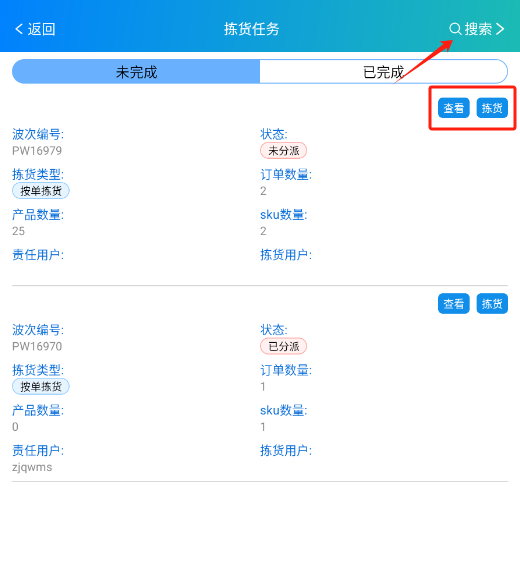The width and height of the screenshot is (520, 571).
Task: Click 查看 button for wave PW16979
Action: (454, 108)
